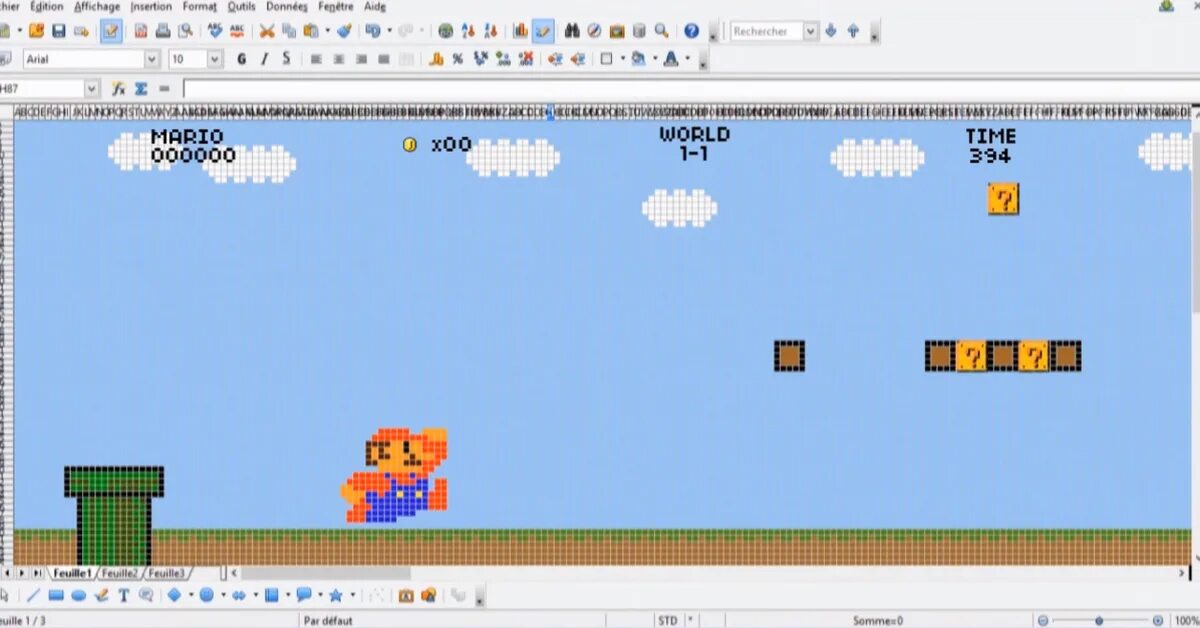Click in the Rechercher search field
The height and width of the screenshot is (628, 1200).
[x=766, y=31]
